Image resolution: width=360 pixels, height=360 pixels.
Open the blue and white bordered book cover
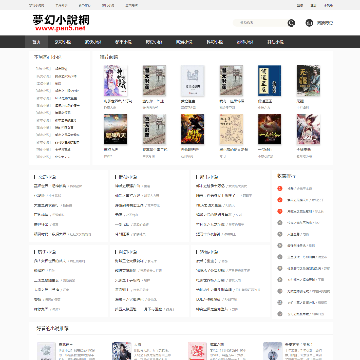tap(269, 81)
